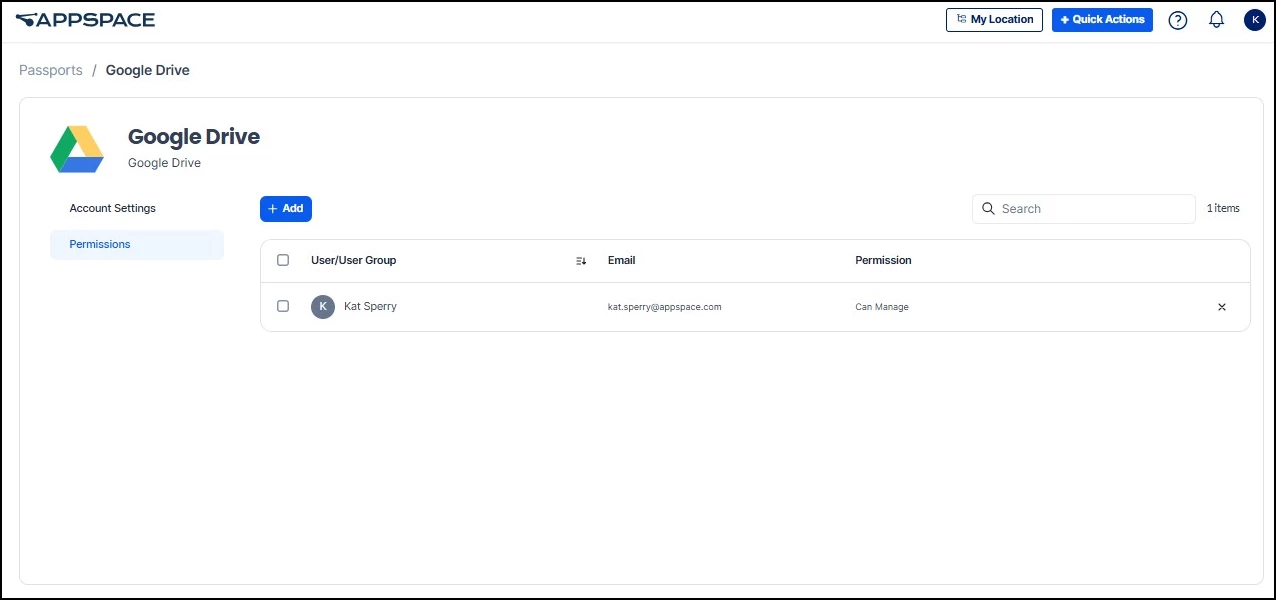
Task: Select the Permissions tab
Action: (137, 245)
